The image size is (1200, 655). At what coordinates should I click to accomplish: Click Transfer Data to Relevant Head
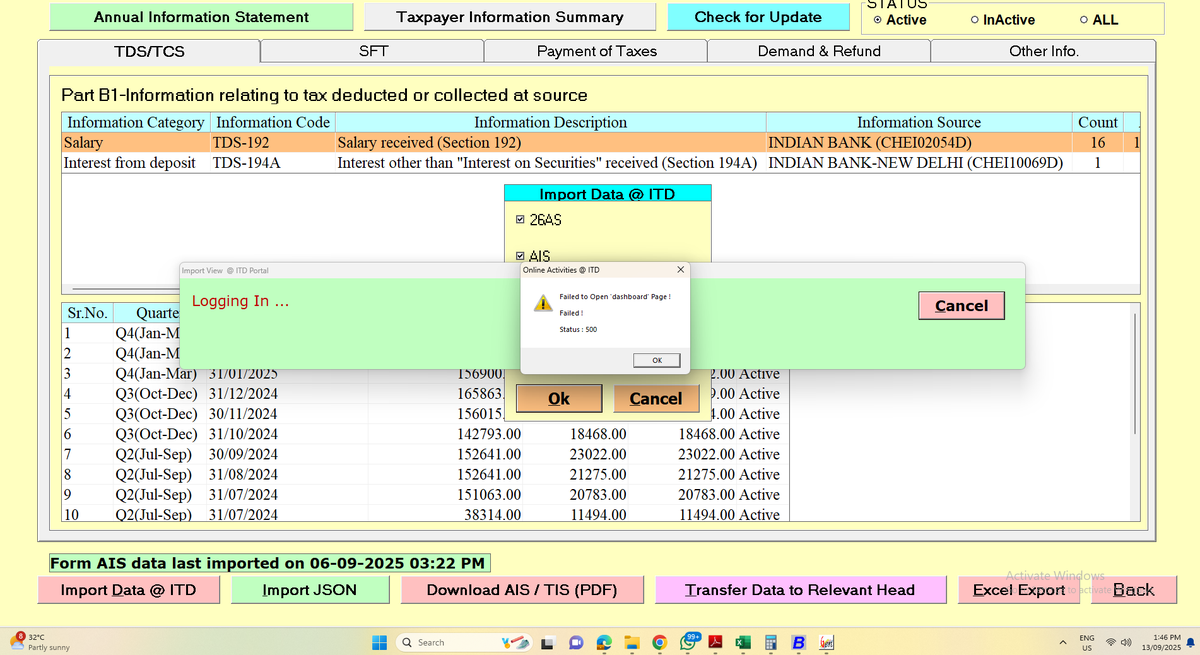coord(800,590)
